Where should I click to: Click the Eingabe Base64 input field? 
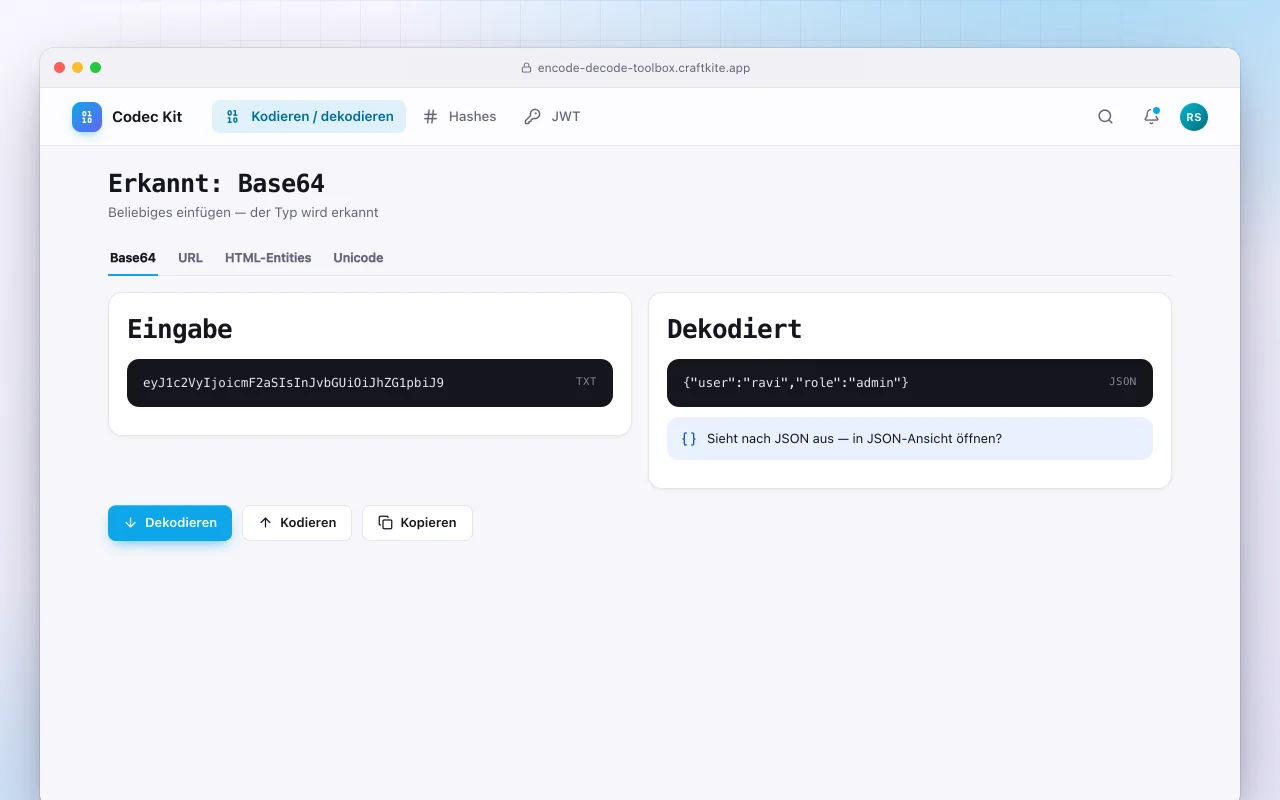[x=370, y=383]
